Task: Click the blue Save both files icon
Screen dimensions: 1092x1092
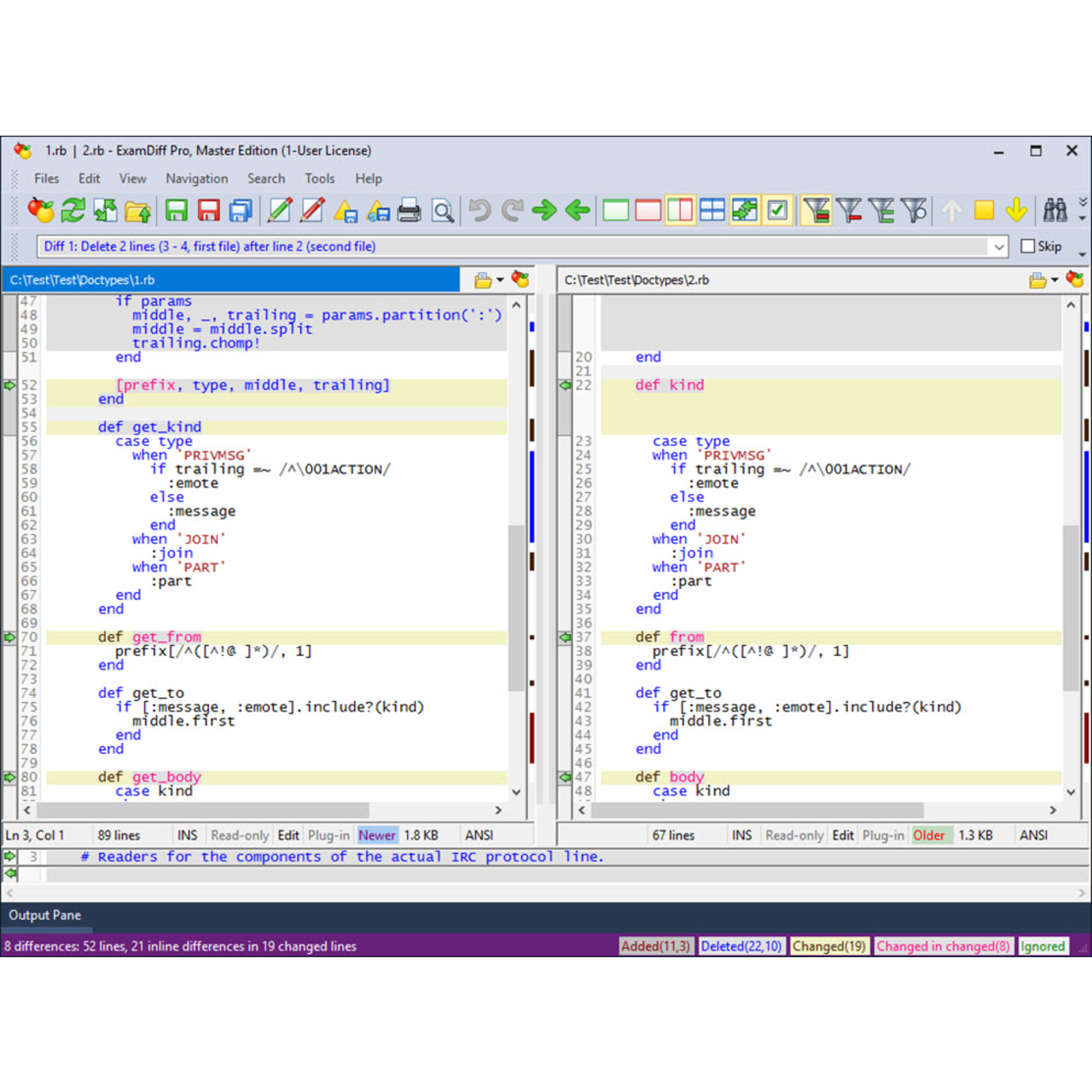Action: (x=241, y=210)
